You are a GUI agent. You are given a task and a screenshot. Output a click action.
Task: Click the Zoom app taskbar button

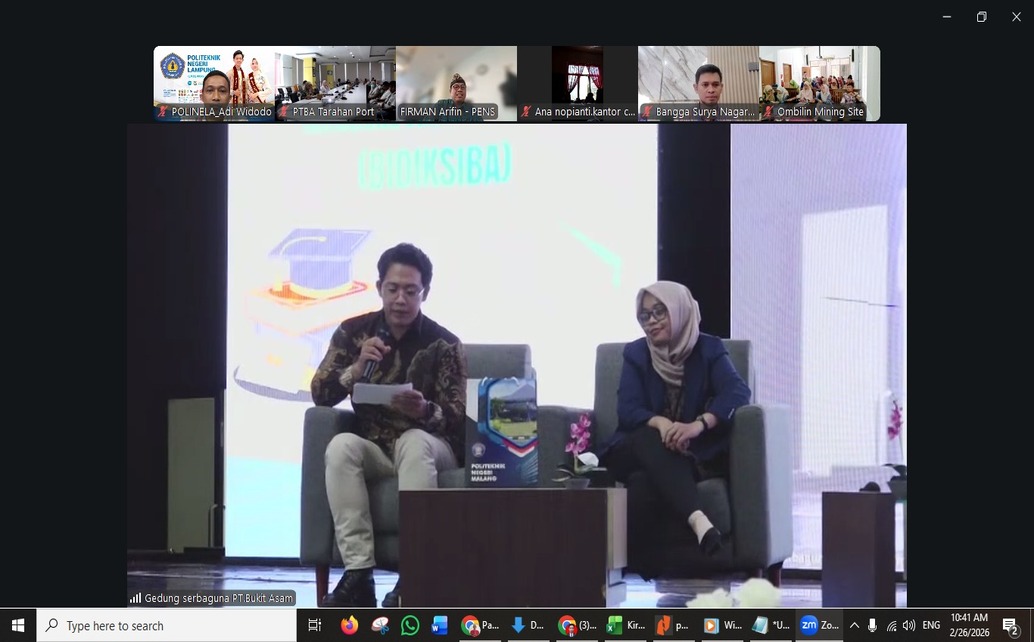818,625
